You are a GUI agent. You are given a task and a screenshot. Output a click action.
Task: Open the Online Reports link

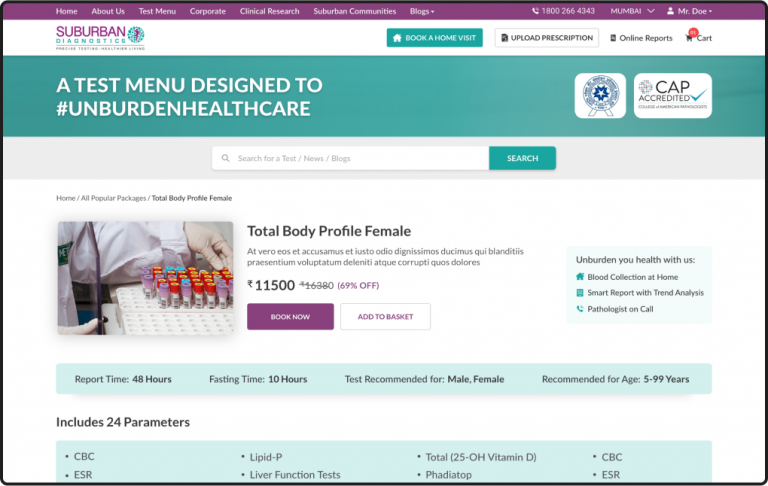tap(641, 38)
